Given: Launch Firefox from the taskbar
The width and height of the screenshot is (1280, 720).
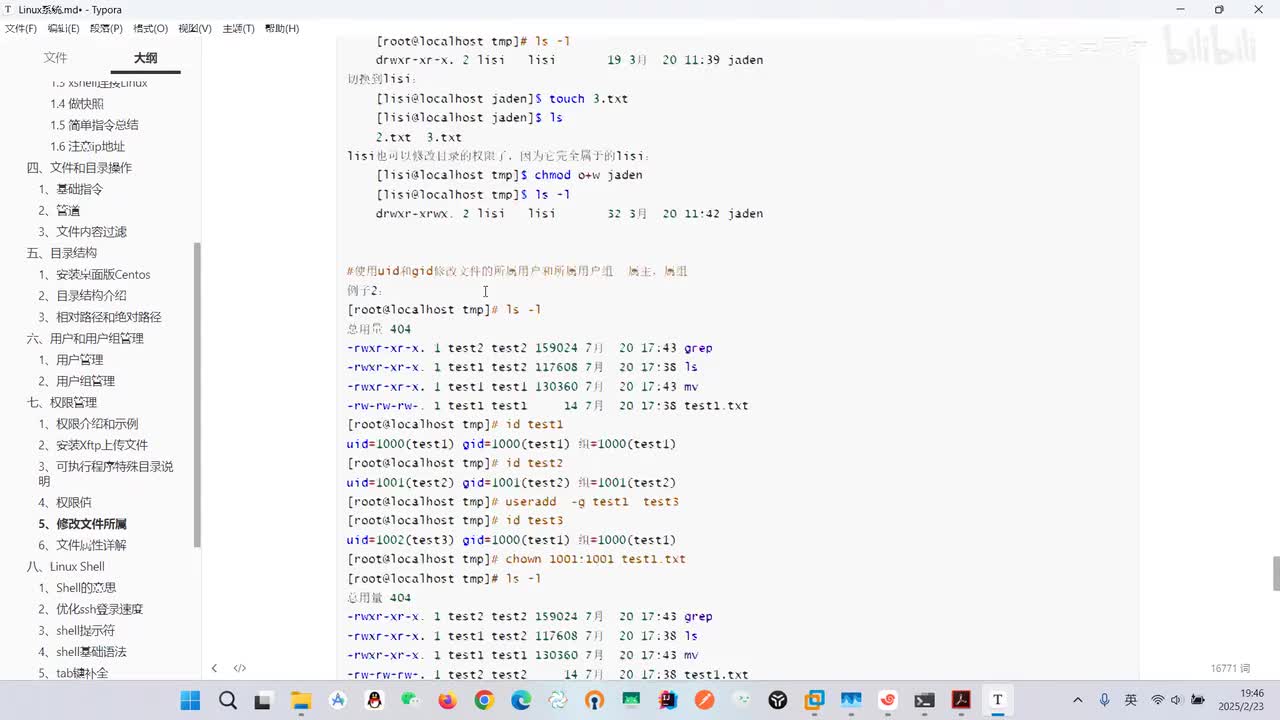Looking at the screenshot, I should [447, 700].
